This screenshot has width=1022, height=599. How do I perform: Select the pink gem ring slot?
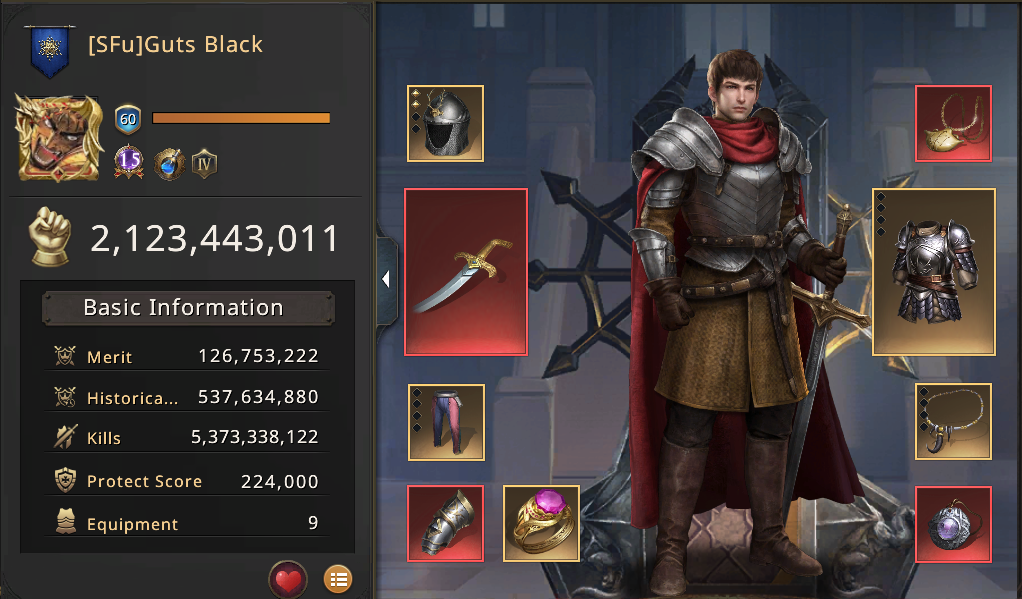541,523
